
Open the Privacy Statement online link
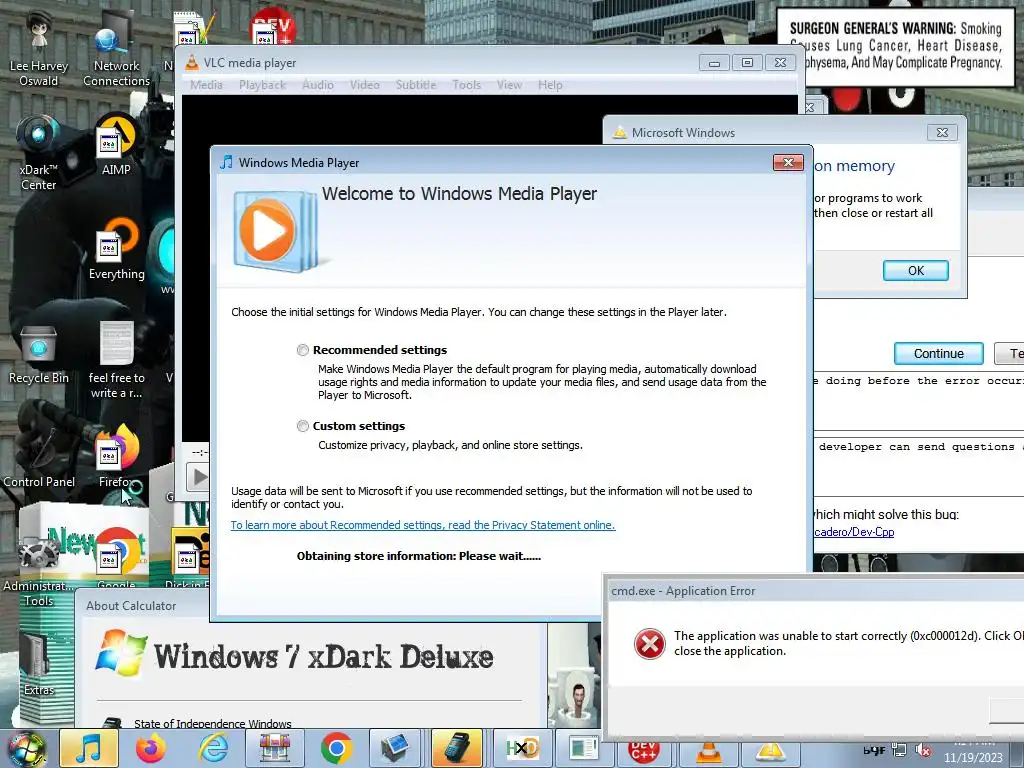(x=423, y=525)
